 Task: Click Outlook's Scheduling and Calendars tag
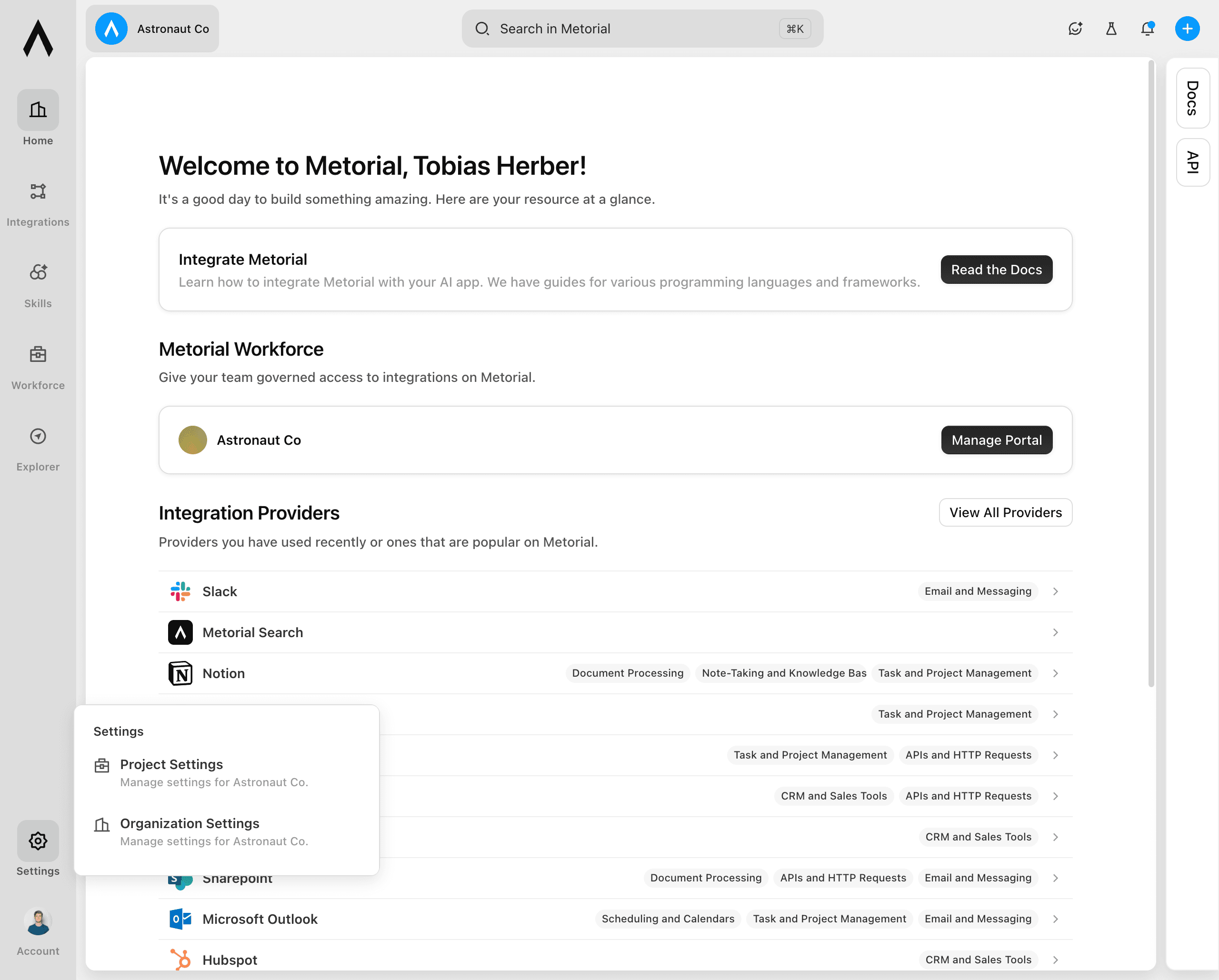[668, 919]
